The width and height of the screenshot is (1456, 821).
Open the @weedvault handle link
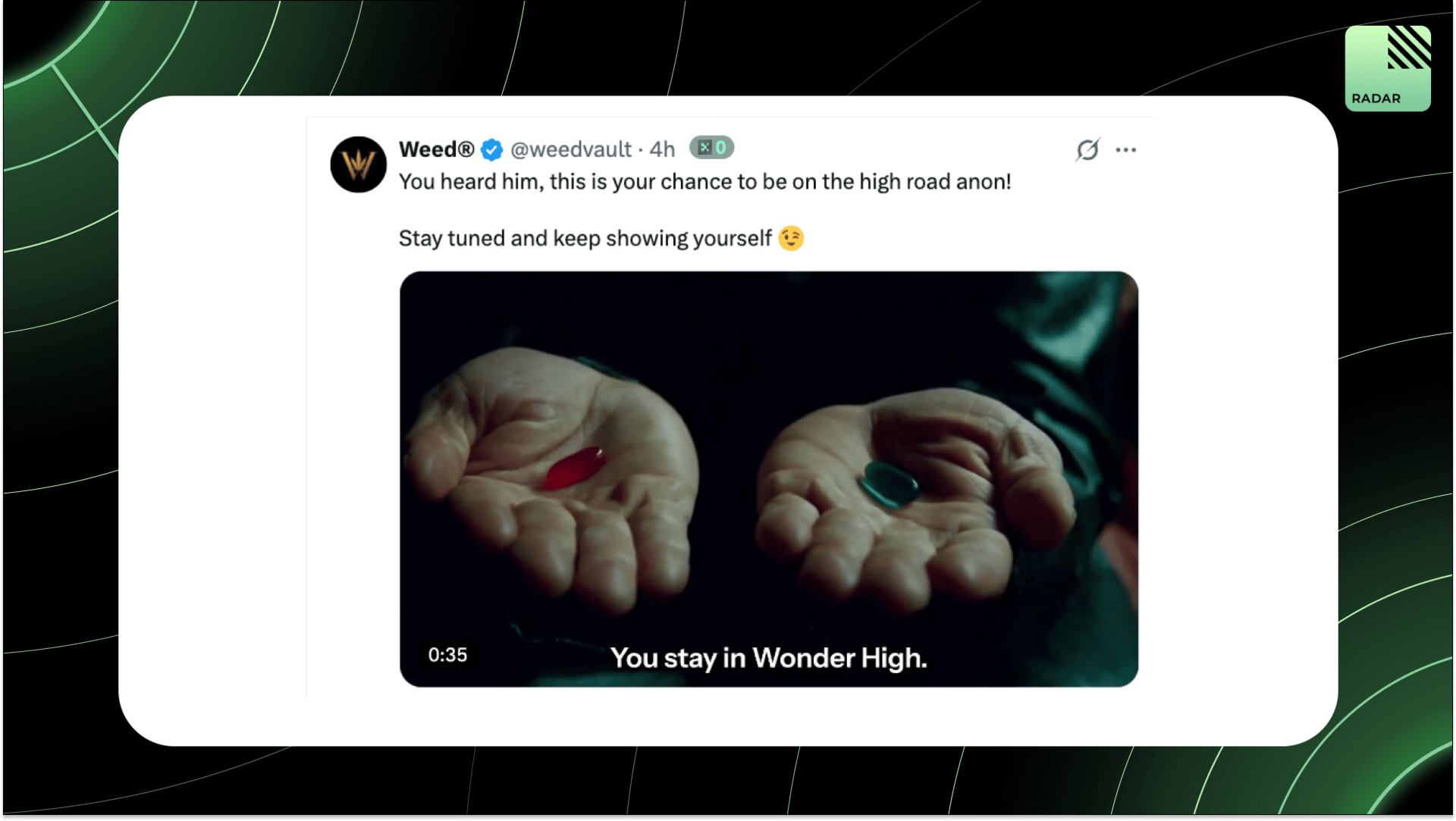570,149
